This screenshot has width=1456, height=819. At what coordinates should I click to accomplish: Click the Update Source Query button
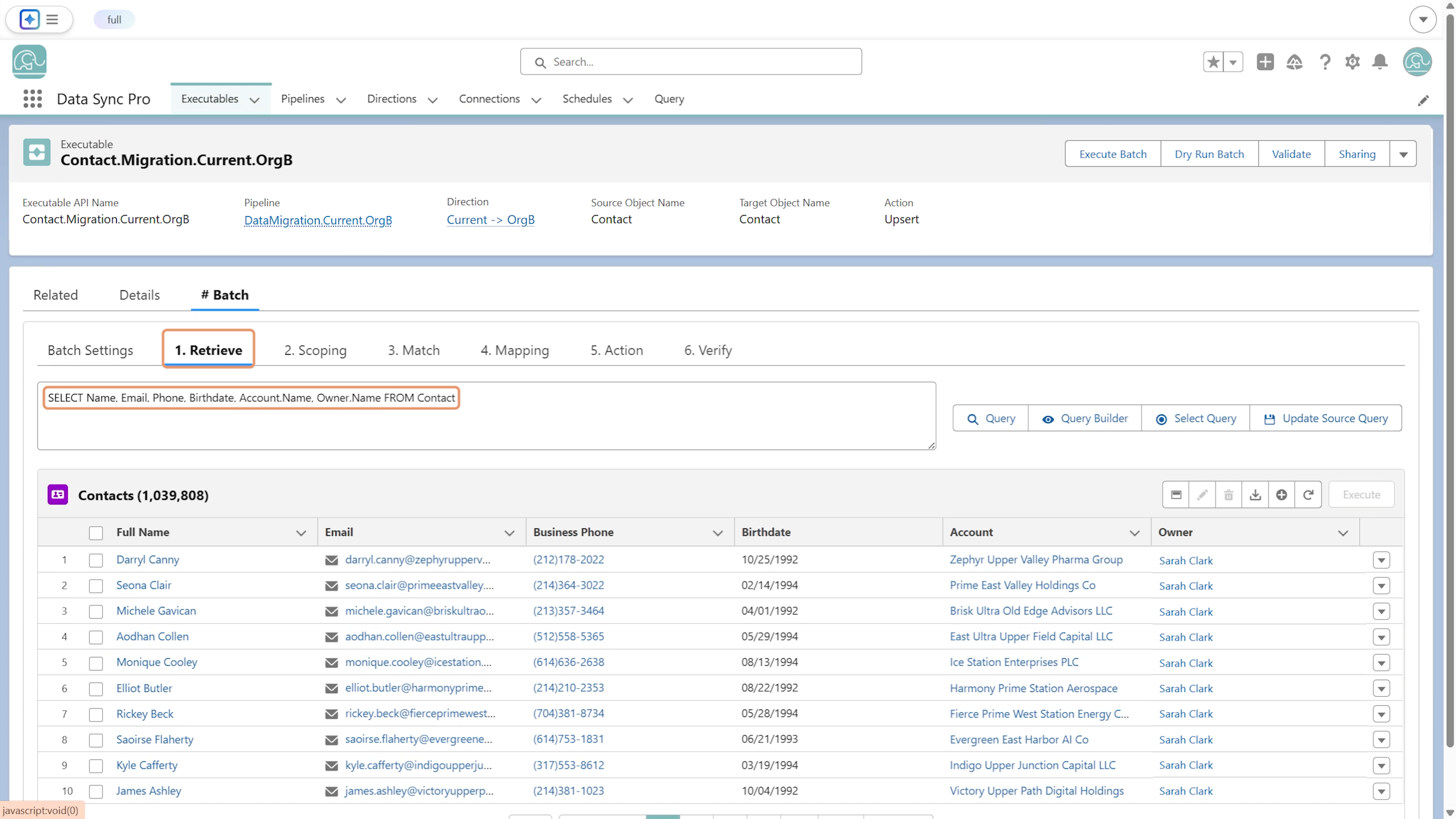[1326, 418]
